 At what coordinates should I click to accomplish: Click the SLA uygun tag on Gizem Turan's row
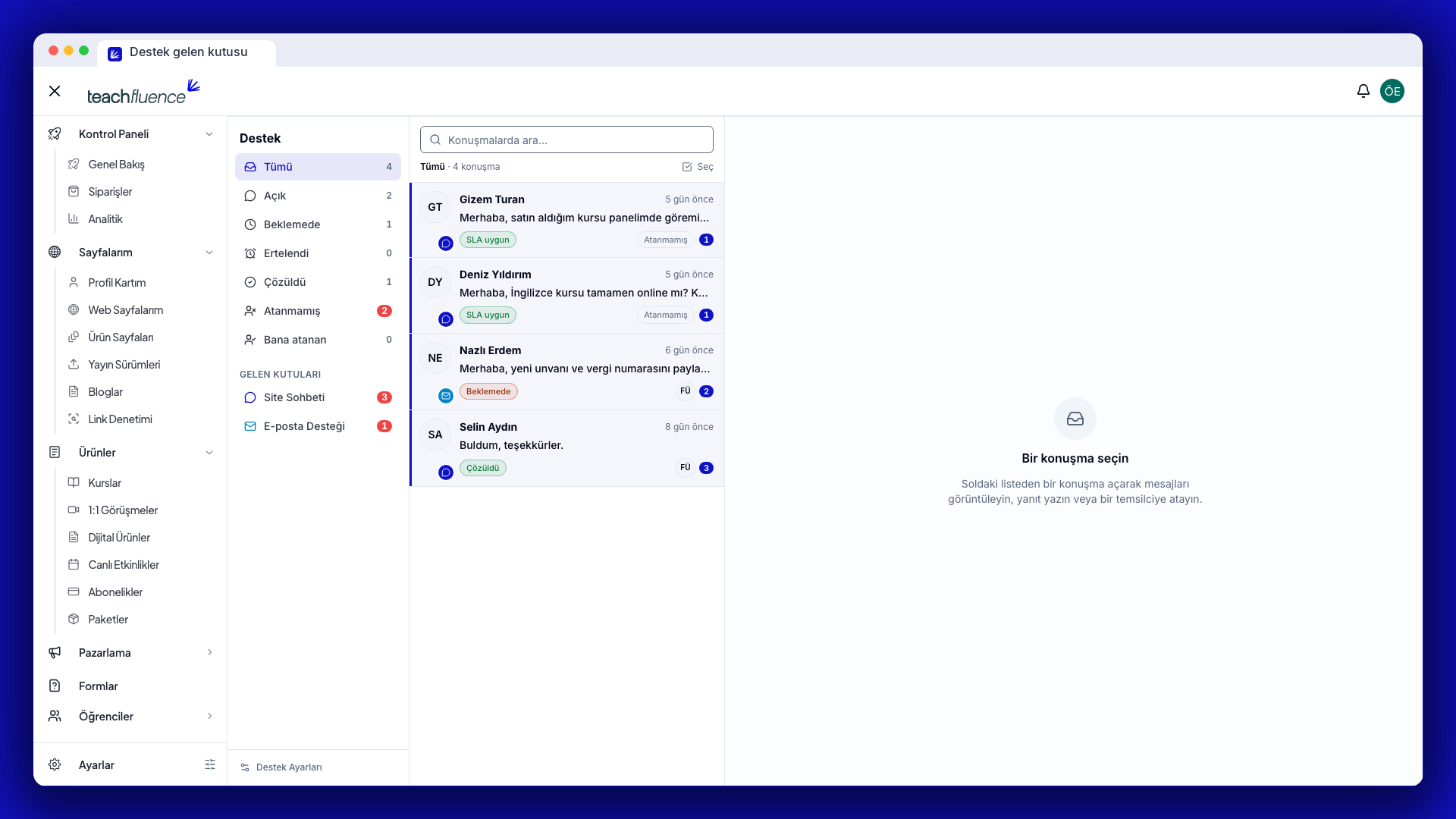(x=488, y=240)
